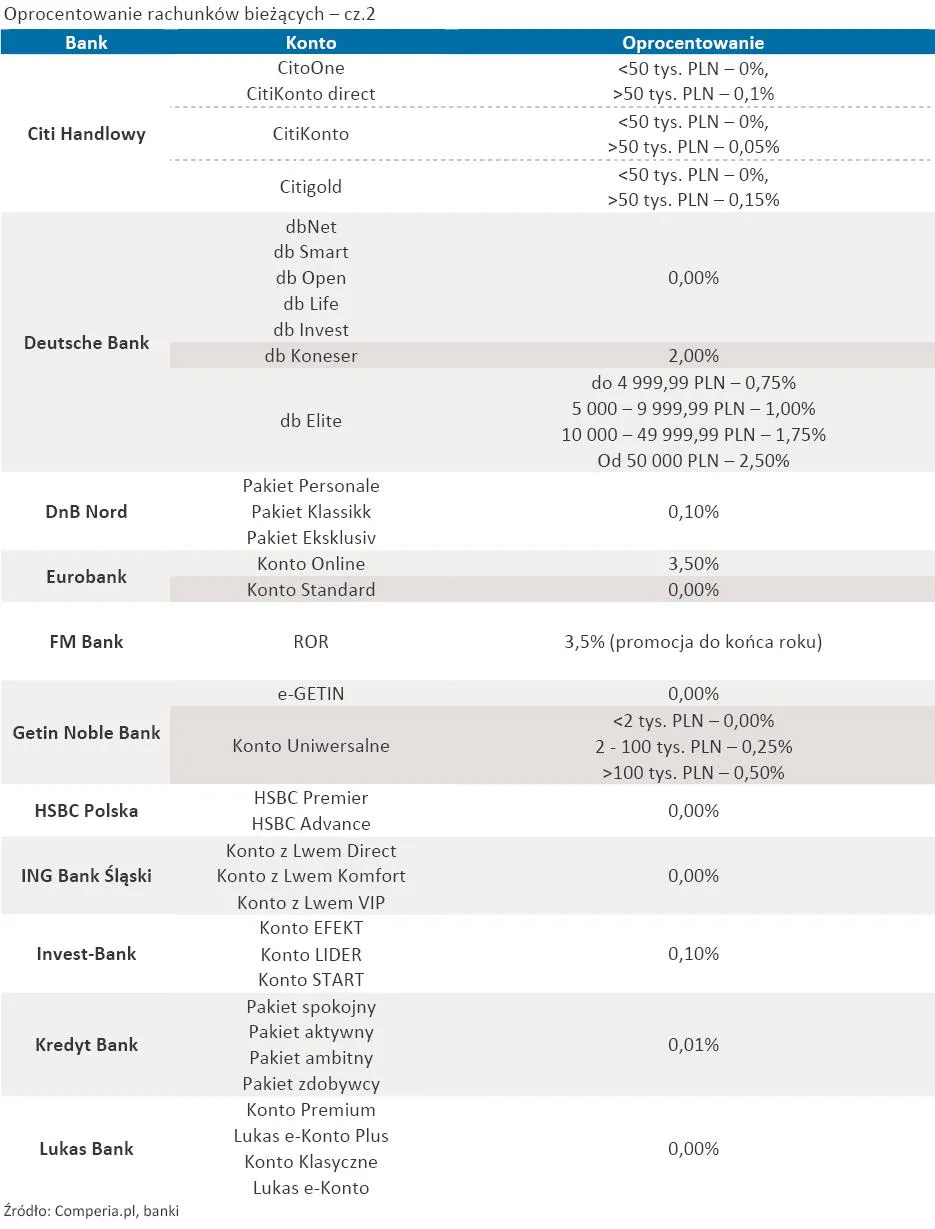This screenshot has height=1229, width=935.
Task: Select the Citi Handlowy bank cell
Action: pos(86,134)
